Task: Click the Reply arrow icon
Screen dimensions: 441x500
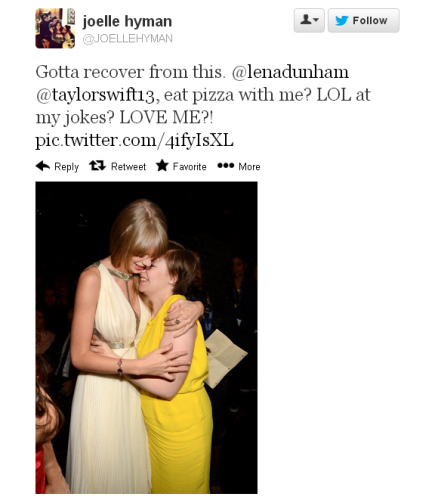Action: pos(43,166)
